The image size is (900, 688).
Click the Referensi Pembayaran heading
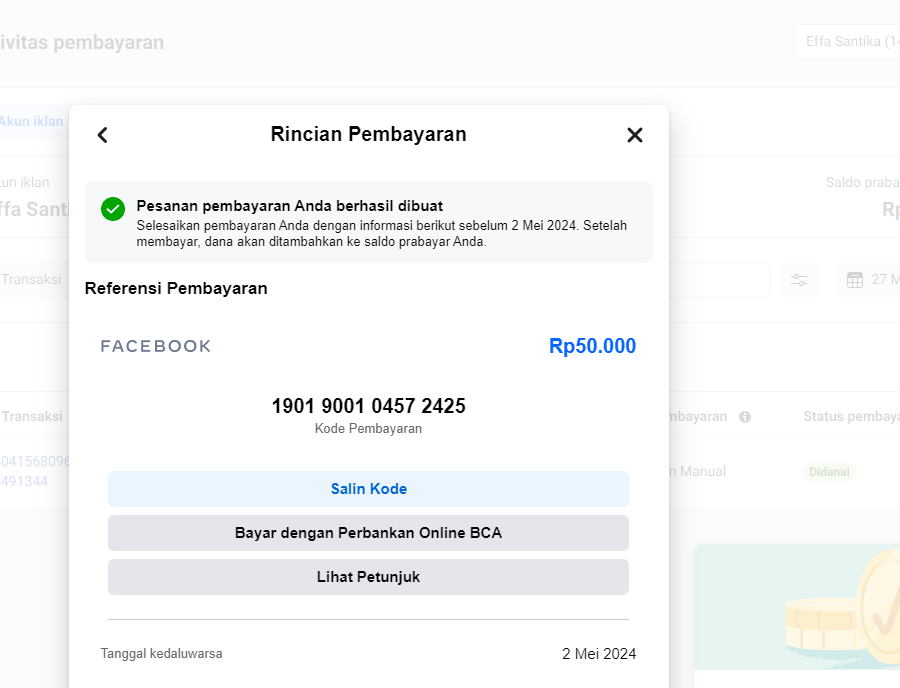coord(176,288)
